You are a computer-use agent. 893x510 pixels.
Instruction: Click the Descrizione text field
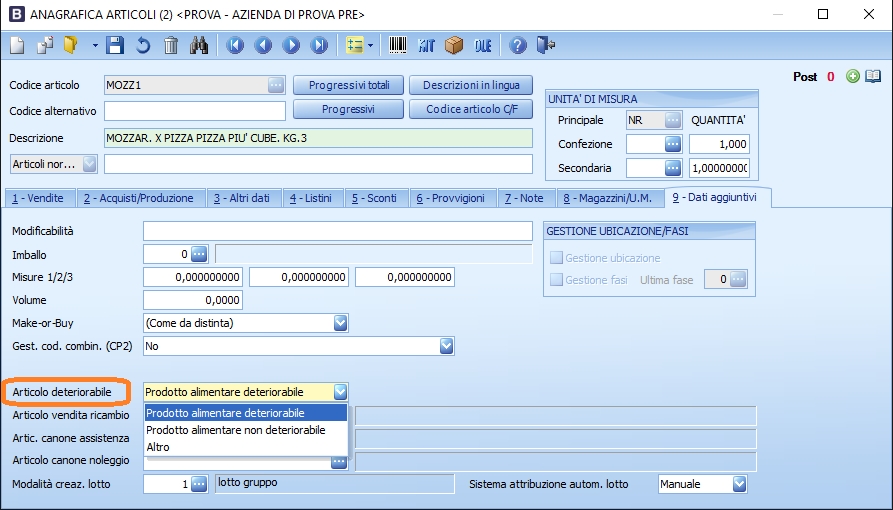tap(318, 138)
